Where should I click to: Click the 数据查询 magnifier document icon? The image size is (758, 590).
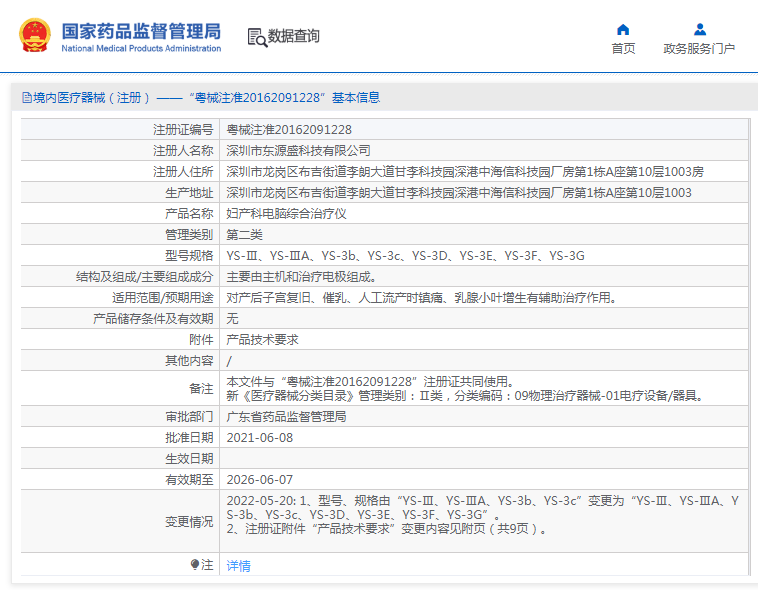tap(257, 37)
